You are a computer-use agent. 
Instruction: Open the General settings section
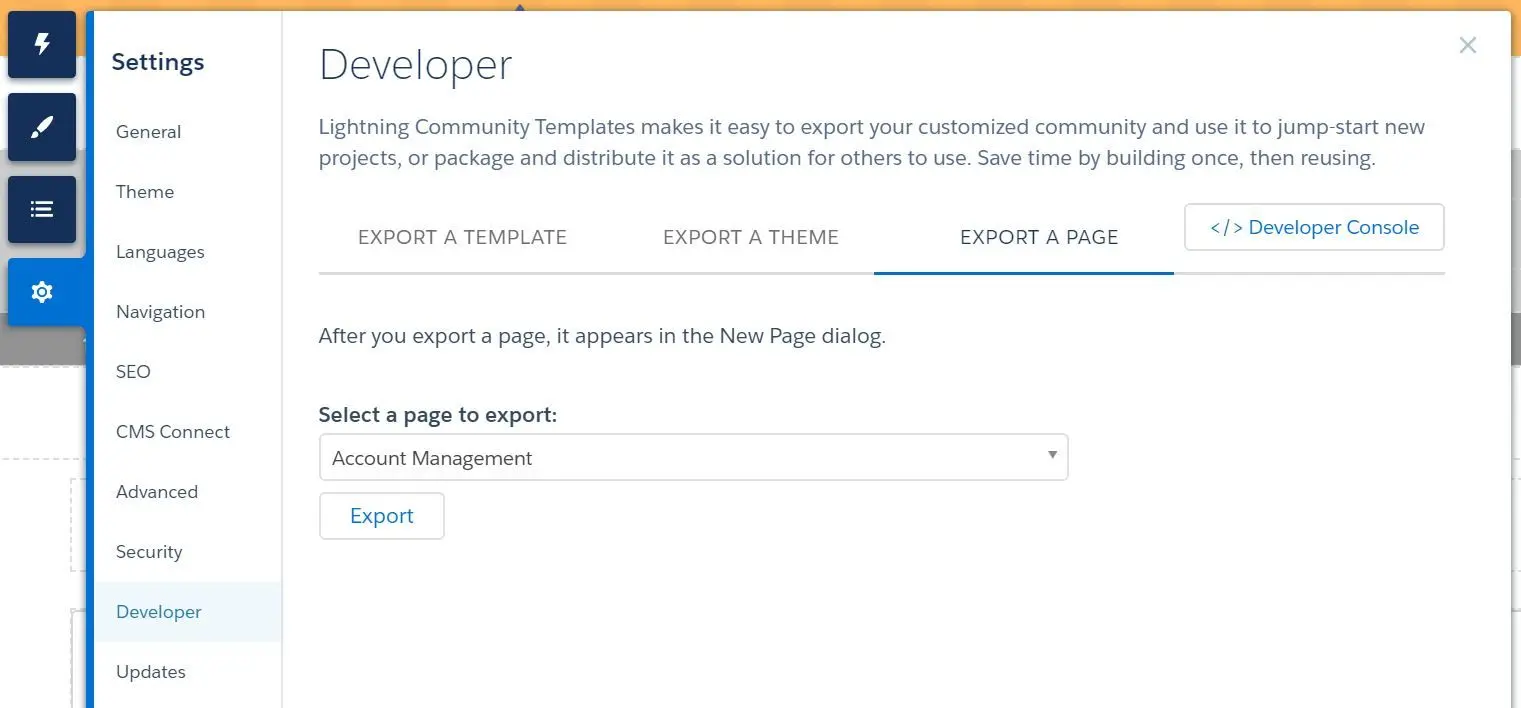tap(188, 132)
